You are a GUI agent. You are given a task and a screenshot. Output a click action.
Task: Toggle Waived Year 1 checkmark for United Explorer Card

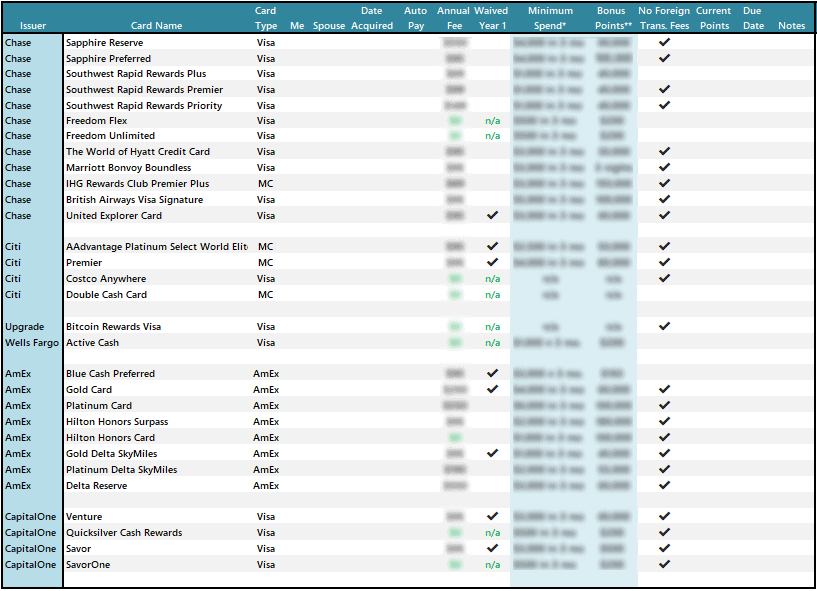click(492, 215)
